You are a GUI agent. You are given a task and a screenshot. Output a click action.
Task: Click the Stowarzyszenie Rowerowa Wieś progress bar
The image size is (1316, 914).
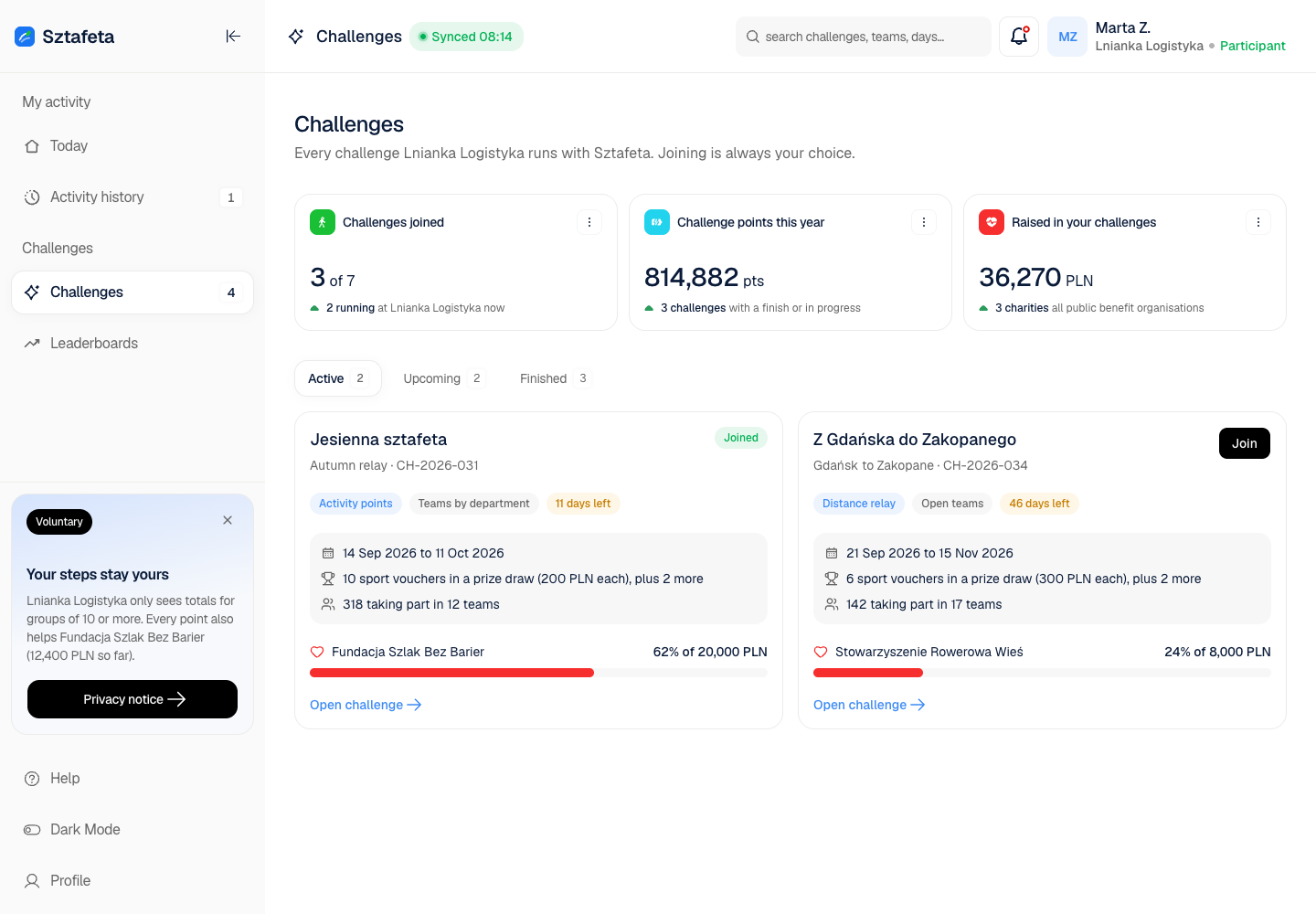click(1042, 673)
